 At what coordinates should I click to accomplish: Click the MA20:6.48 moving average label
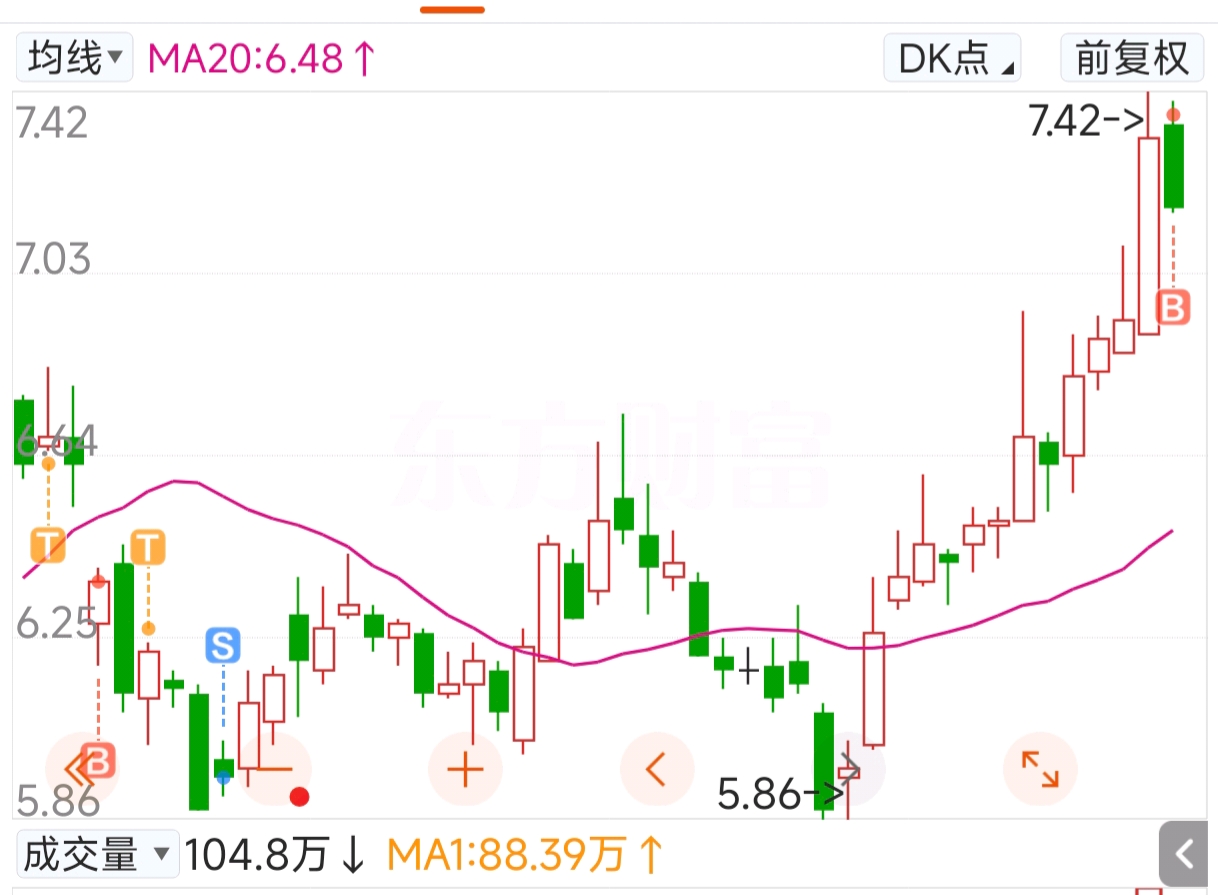click(260, 58)
